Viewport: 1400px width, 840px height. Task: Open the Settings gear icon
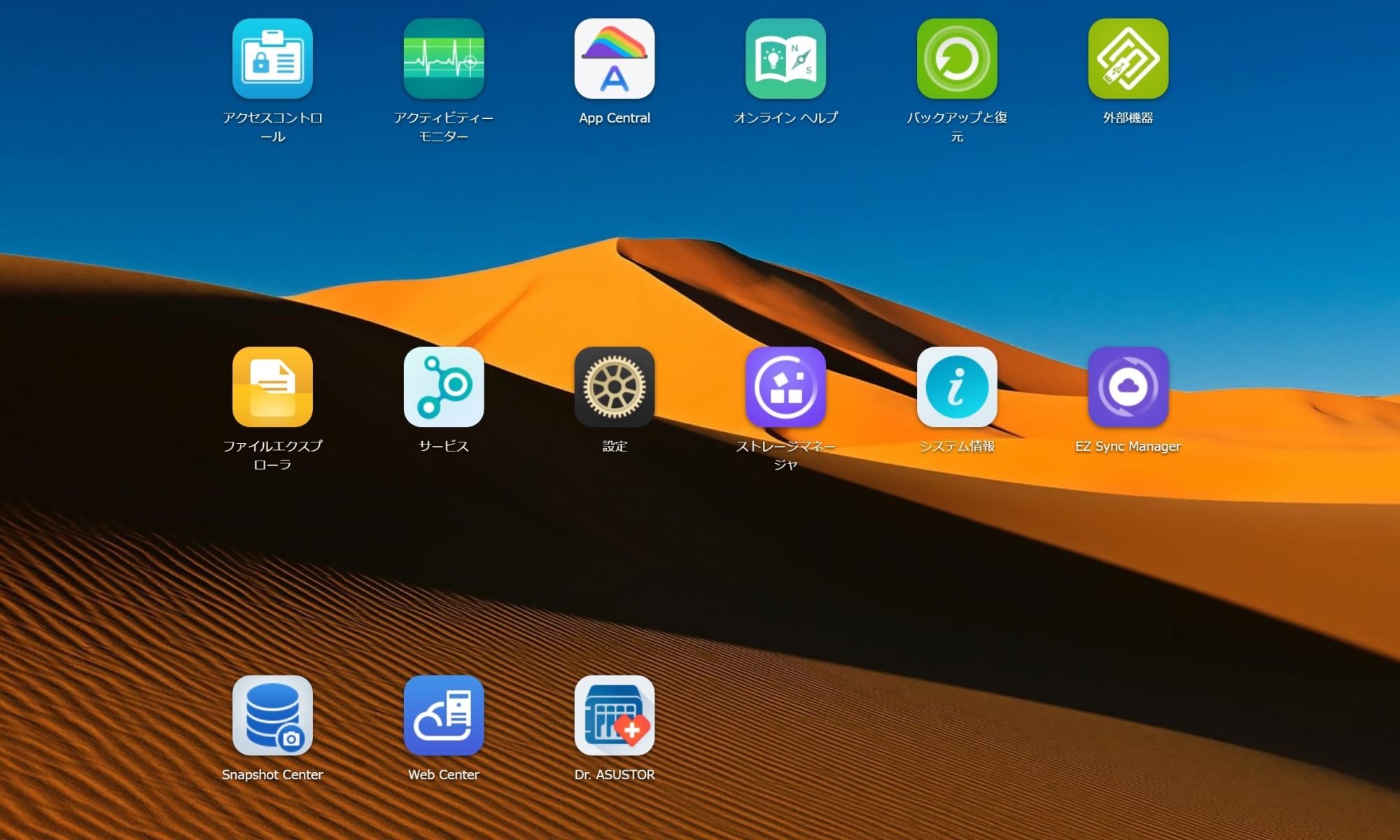click(614, 387)
